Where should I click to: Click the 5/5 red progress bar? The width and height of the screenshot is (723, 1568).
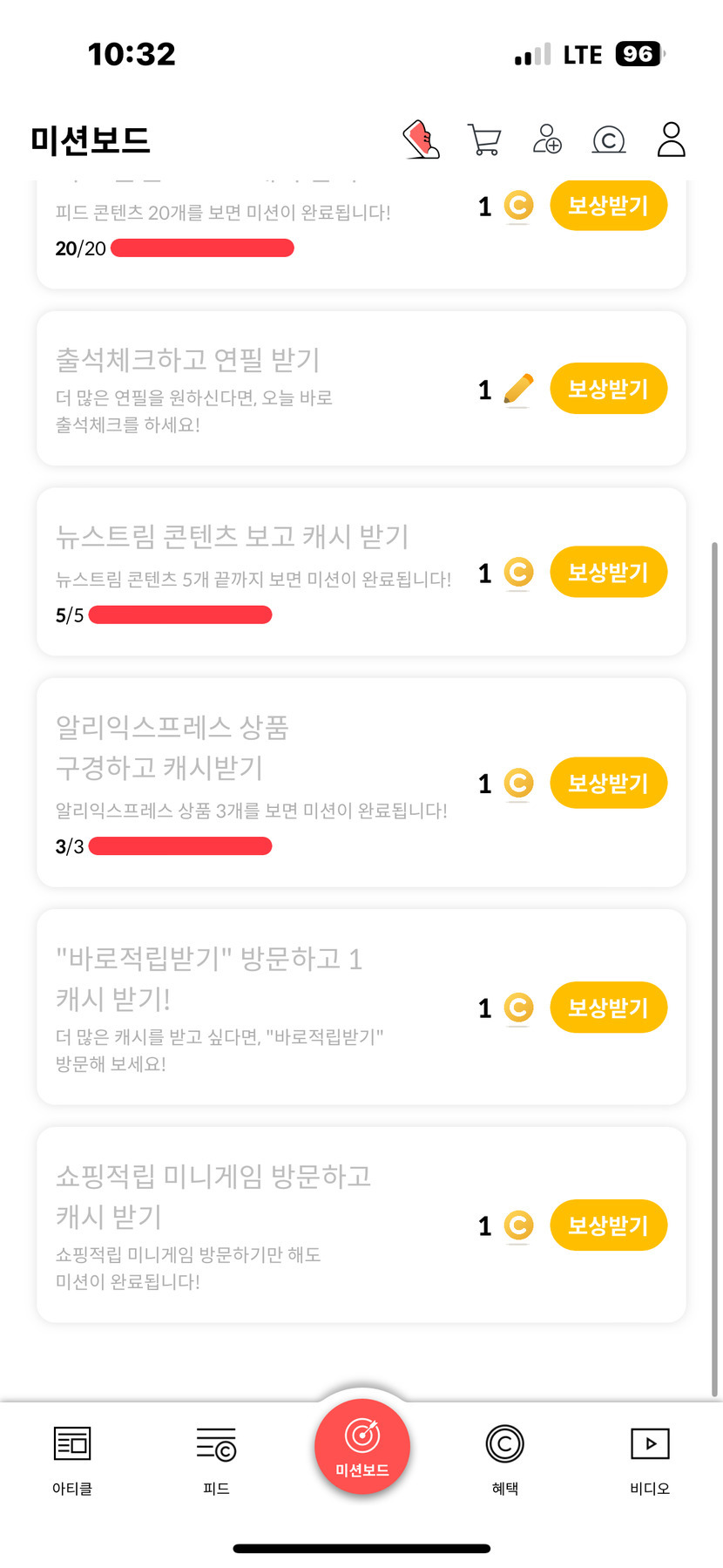180,615
